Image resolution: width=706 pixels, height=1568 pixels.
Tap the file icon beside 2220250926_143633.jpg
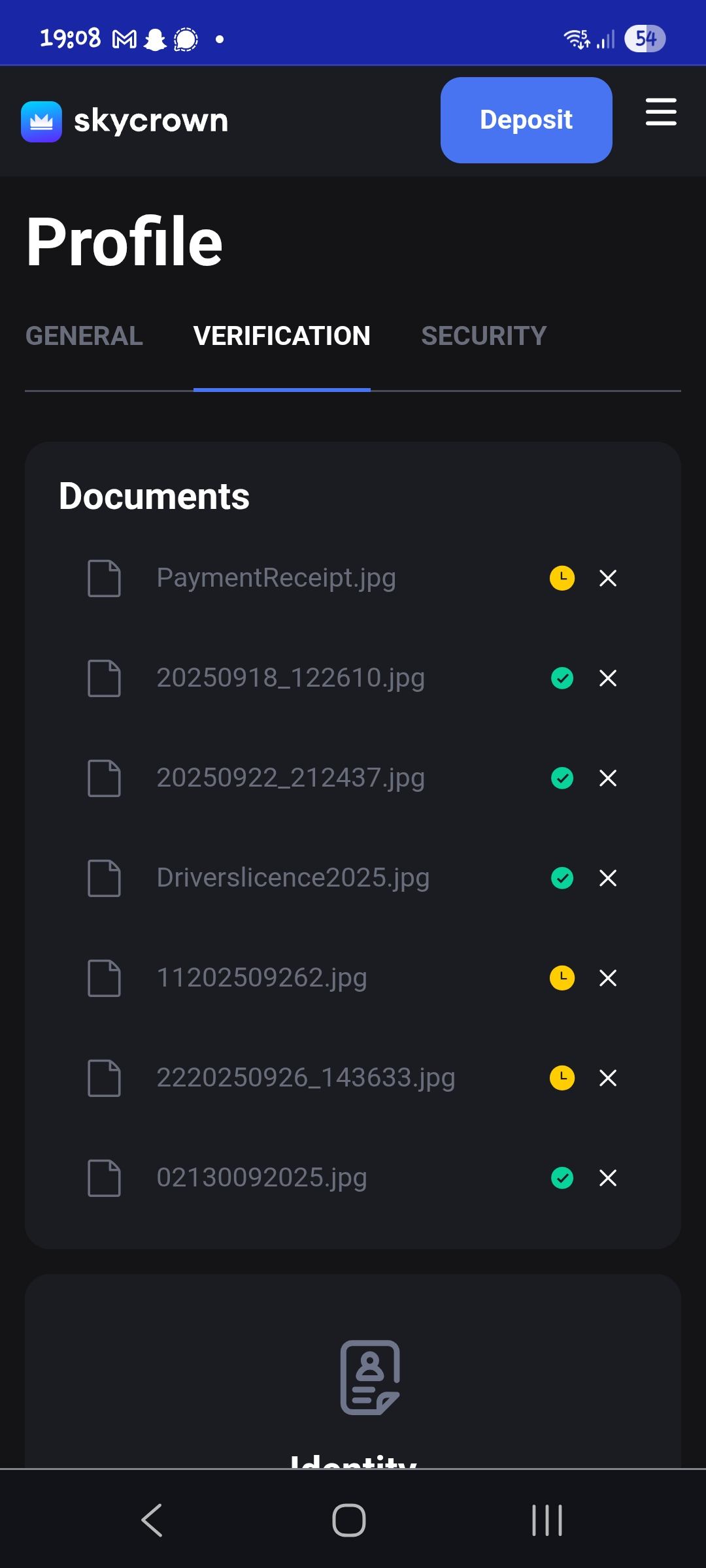(105, 1078)
